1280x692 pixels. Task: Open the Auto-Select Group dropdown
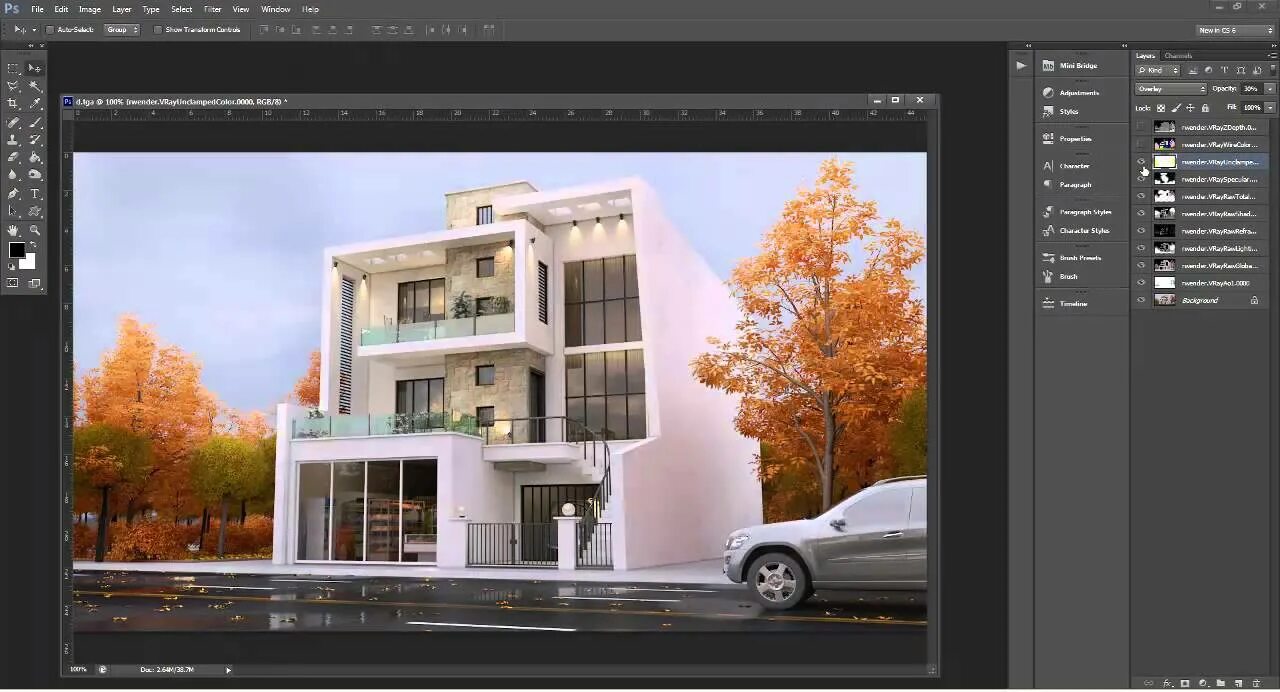coord(122,30)
